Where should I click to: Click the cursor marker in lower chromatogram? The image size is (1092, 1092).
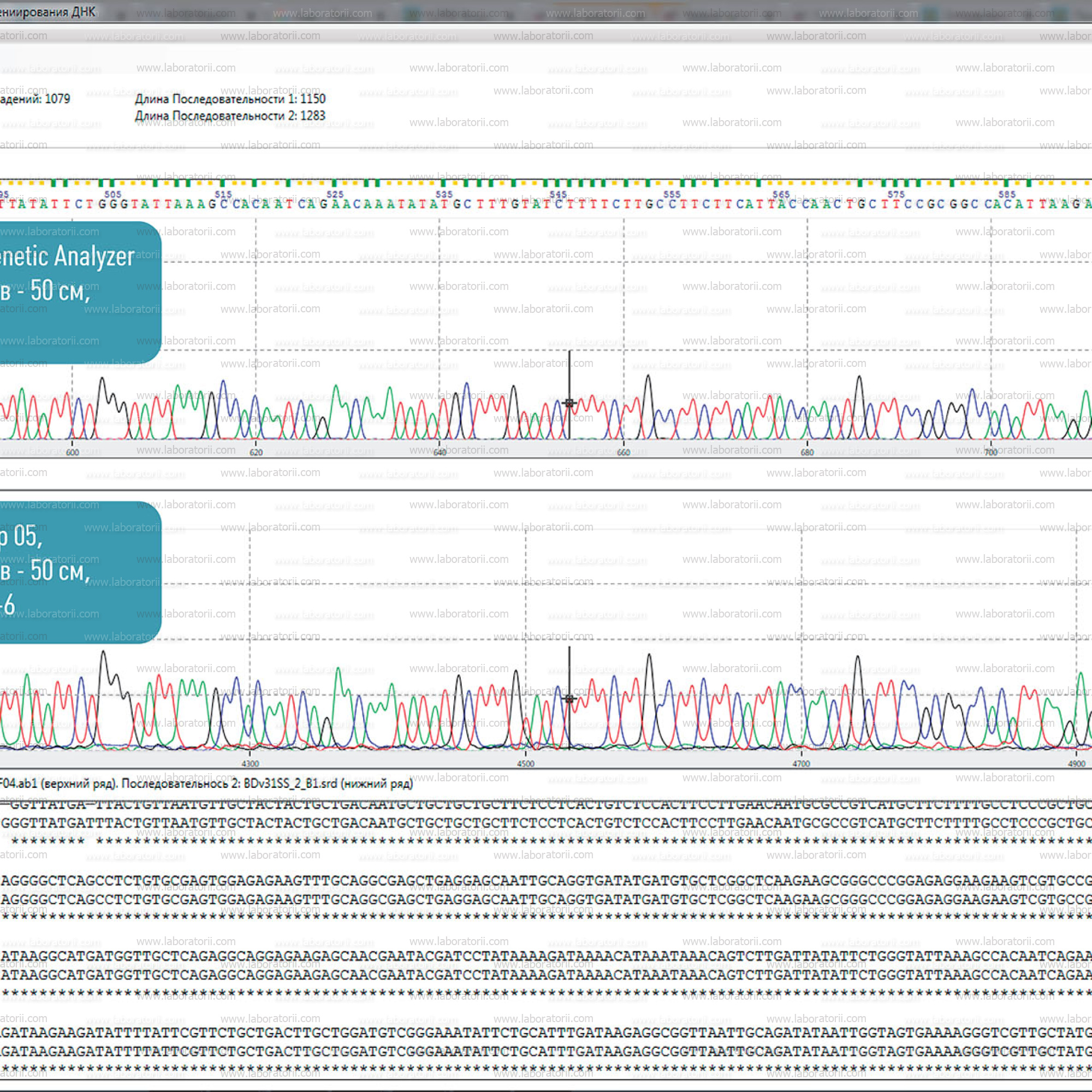(x=569, y=699)
